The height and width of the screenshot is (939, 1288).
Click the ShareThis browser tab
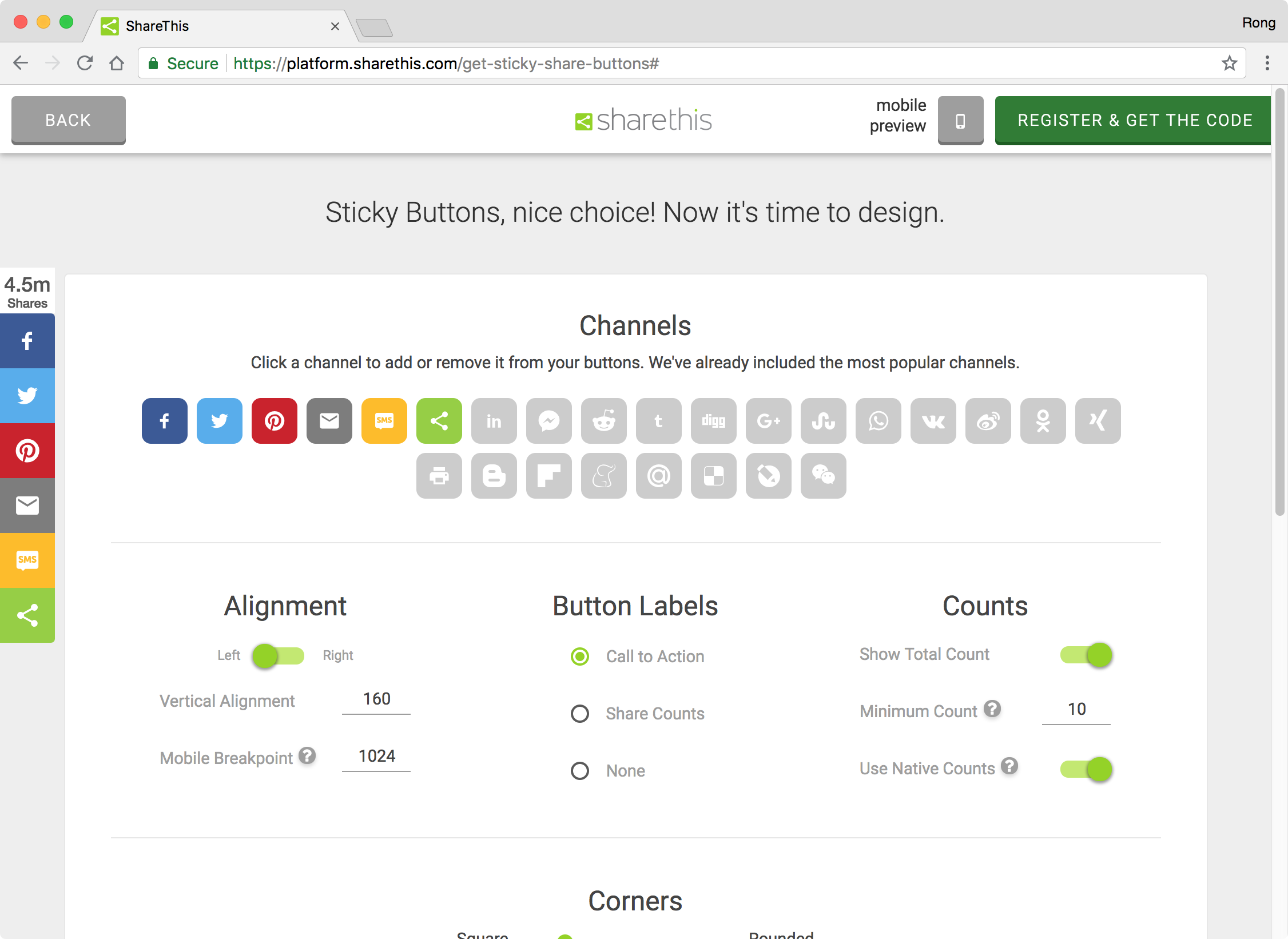click(220, 26)
